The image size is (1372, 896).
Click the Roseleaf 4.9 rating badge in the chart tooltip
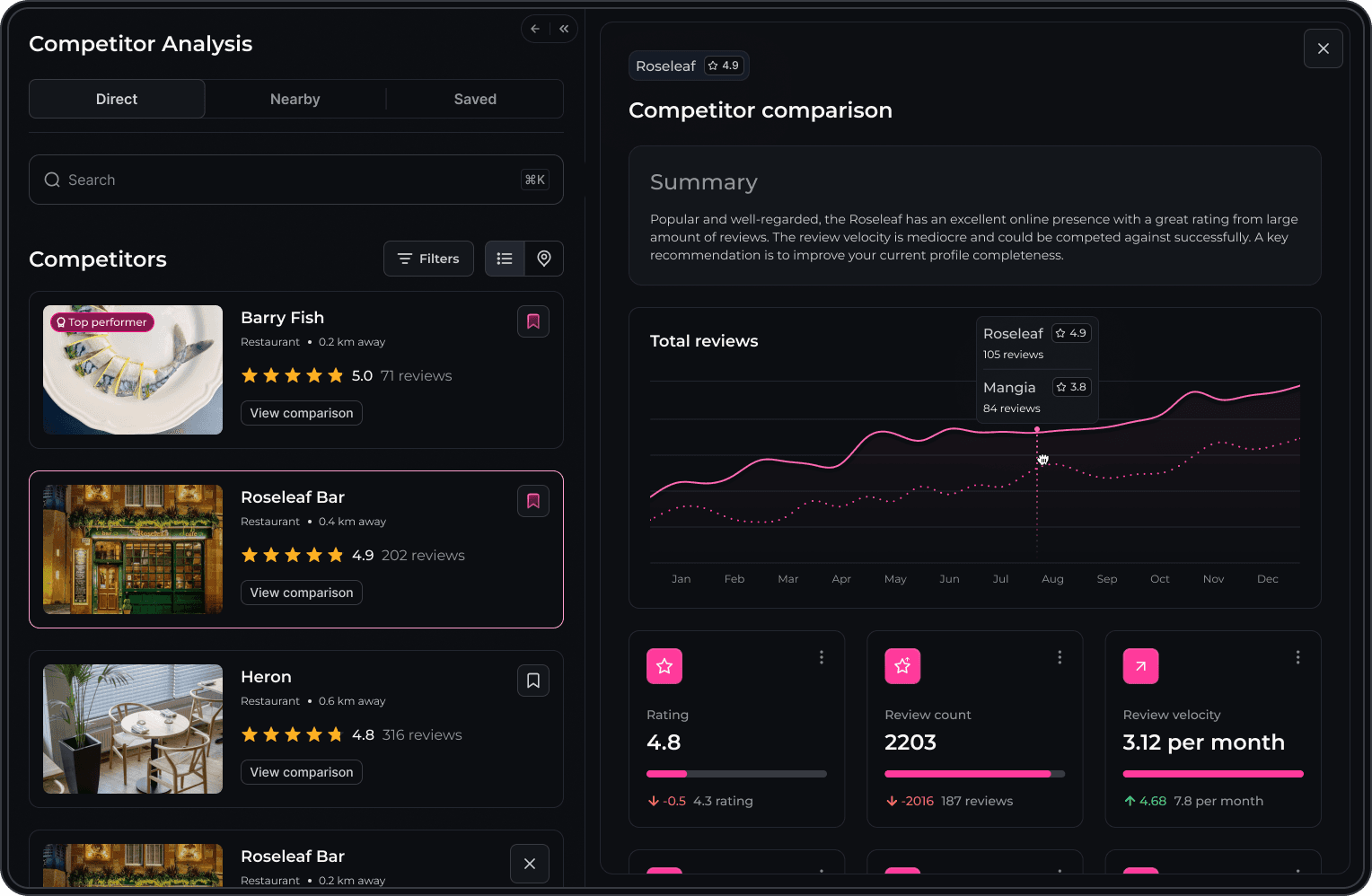click(1071, 333)
